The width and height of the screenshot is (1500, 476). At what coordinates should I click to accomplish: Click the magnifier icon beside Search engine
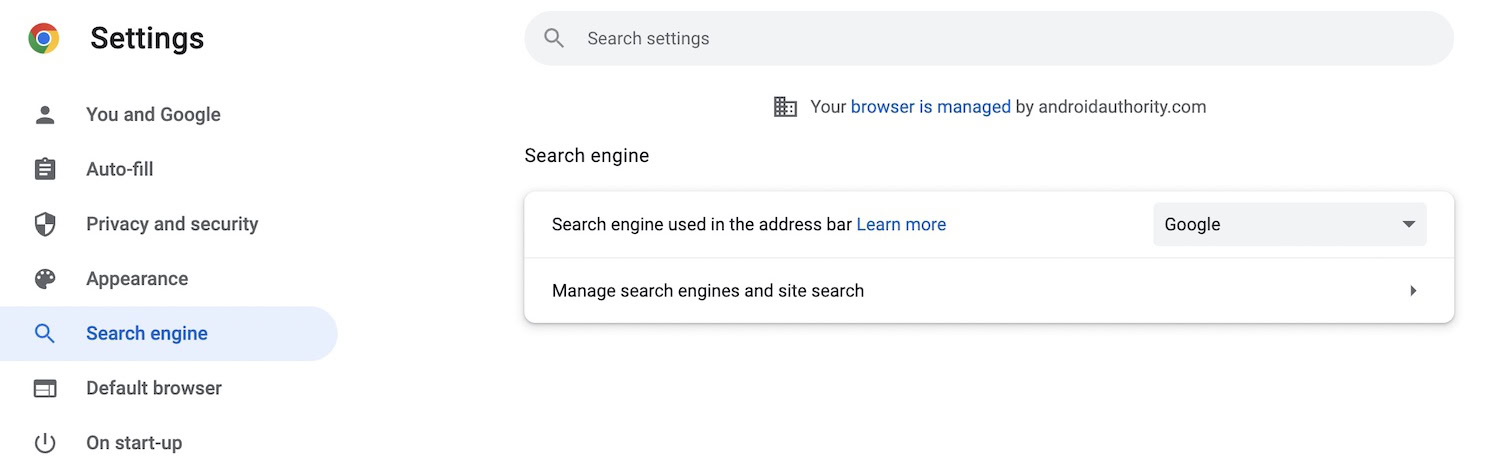point(45,333)
